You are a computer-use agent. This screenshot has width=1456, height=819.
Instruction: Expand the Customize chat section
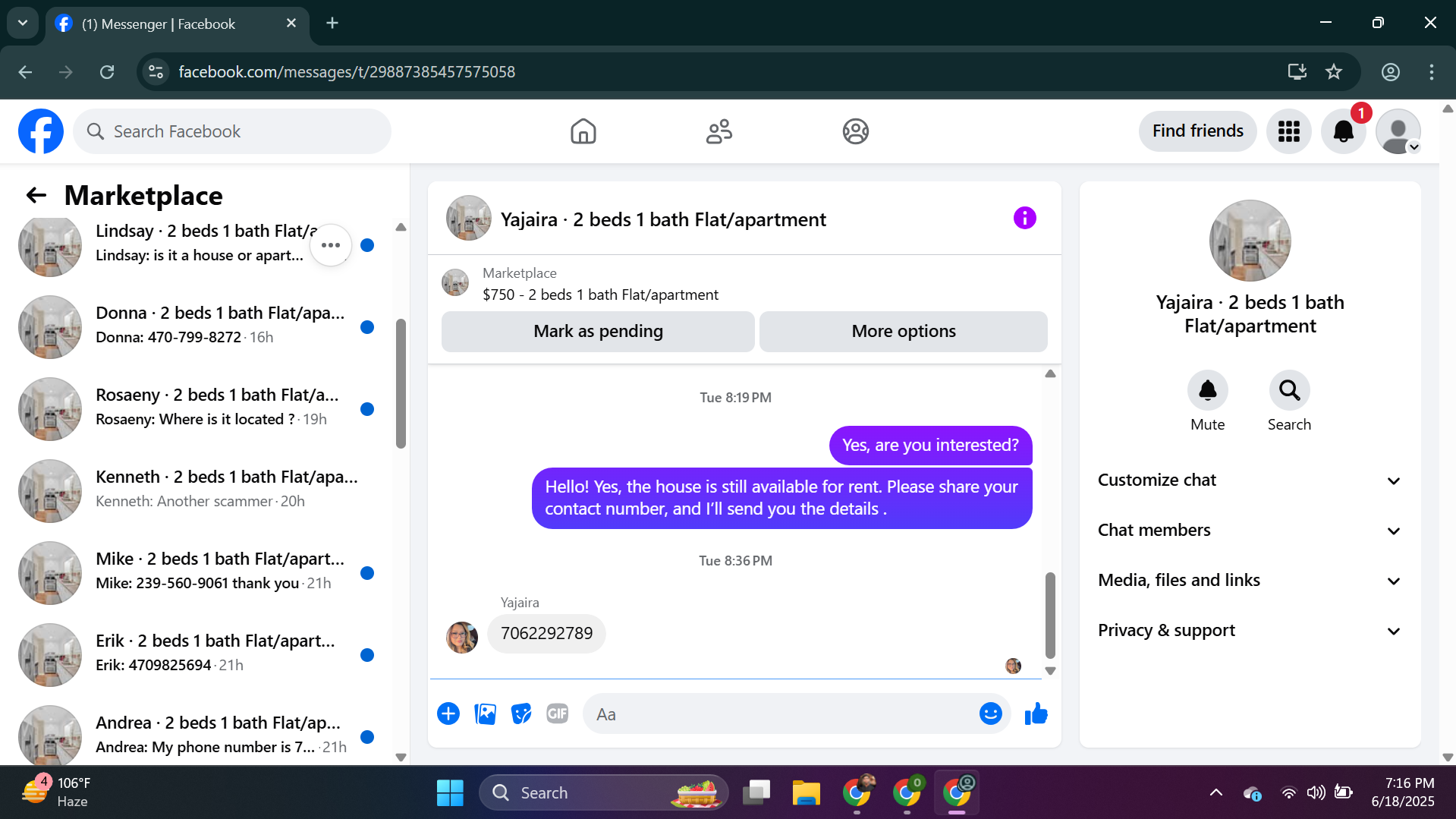coord(1250,480)
